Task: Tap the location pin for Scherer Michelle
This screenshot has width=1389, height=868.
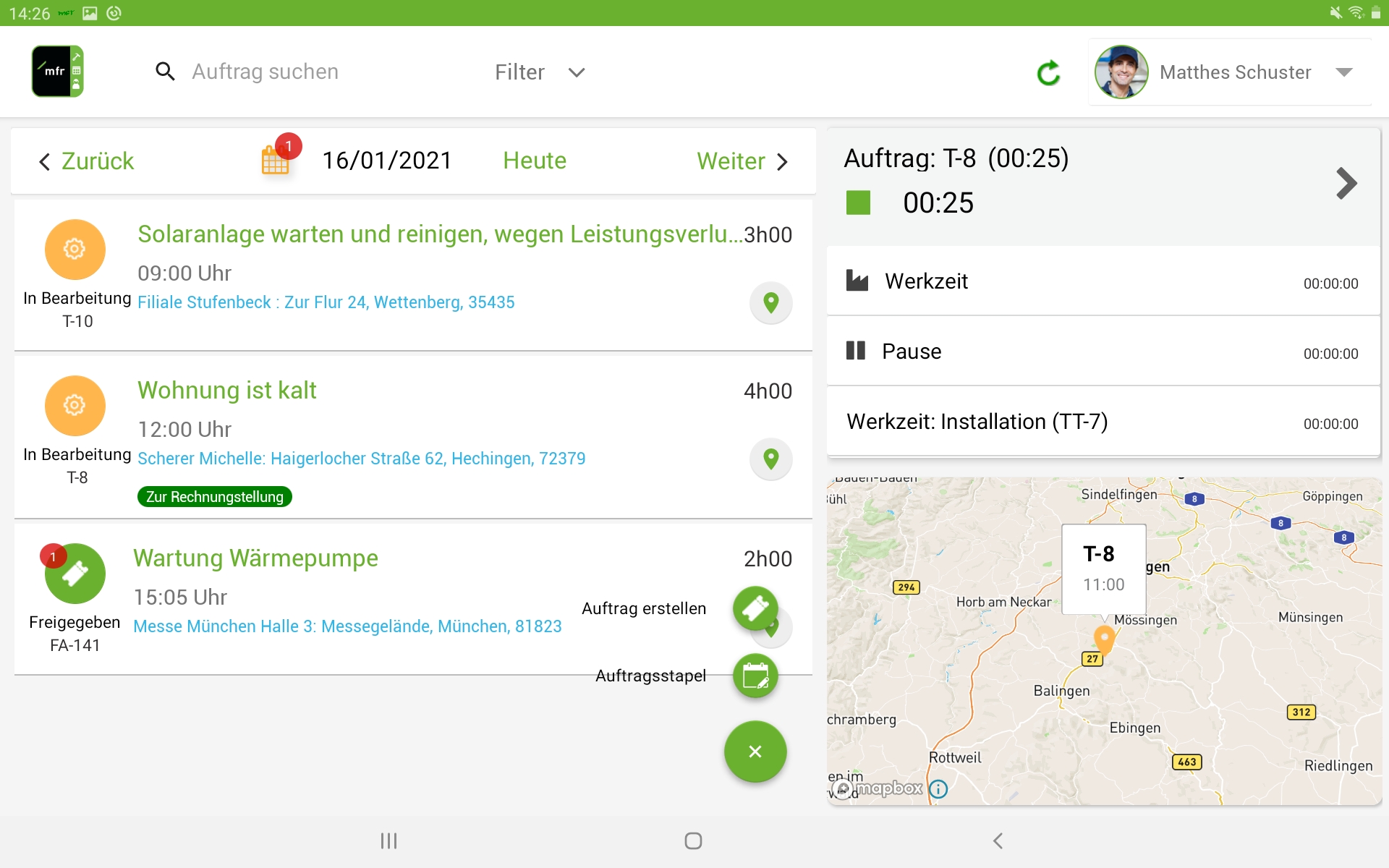Action: [x=770, y=459]
